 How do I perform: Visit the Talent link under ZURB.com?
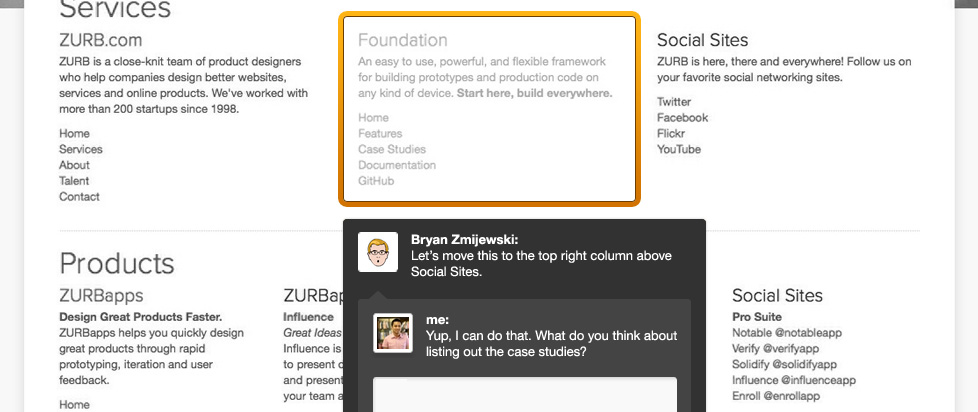[74, 181]
